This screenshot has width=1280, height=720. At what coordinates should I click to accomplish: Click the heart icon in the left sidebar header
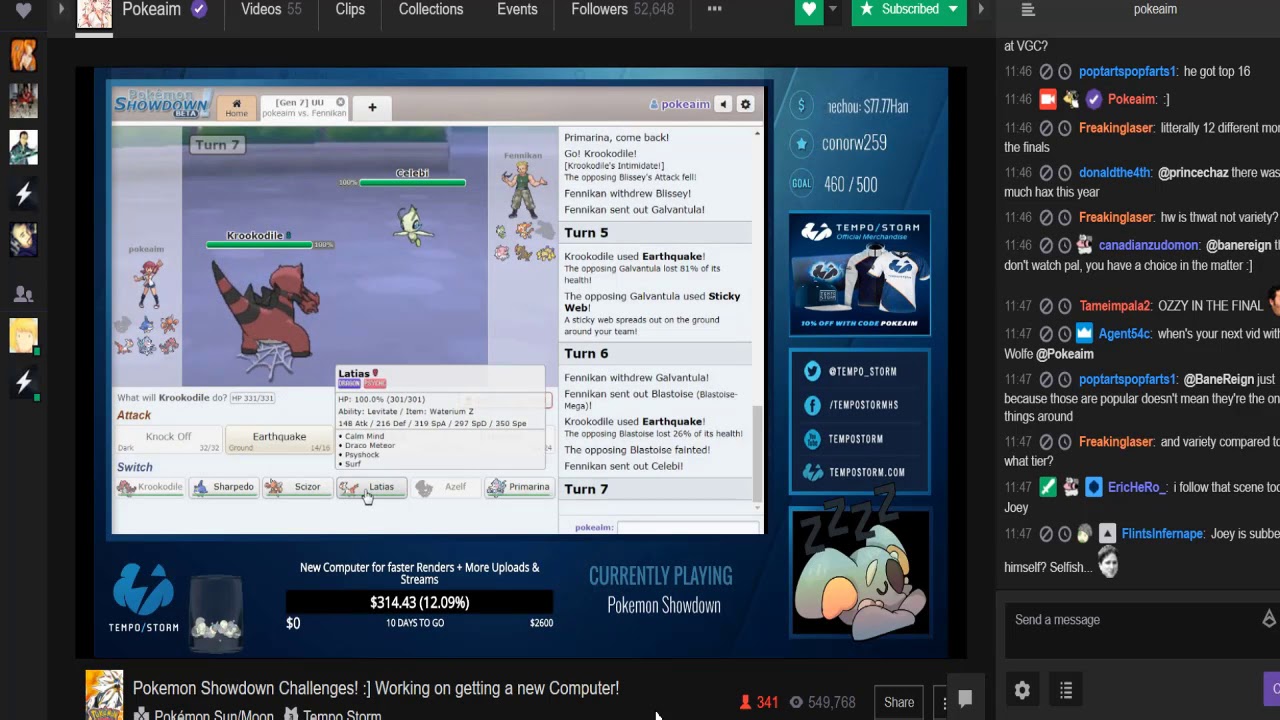click(x=24, y=10)
